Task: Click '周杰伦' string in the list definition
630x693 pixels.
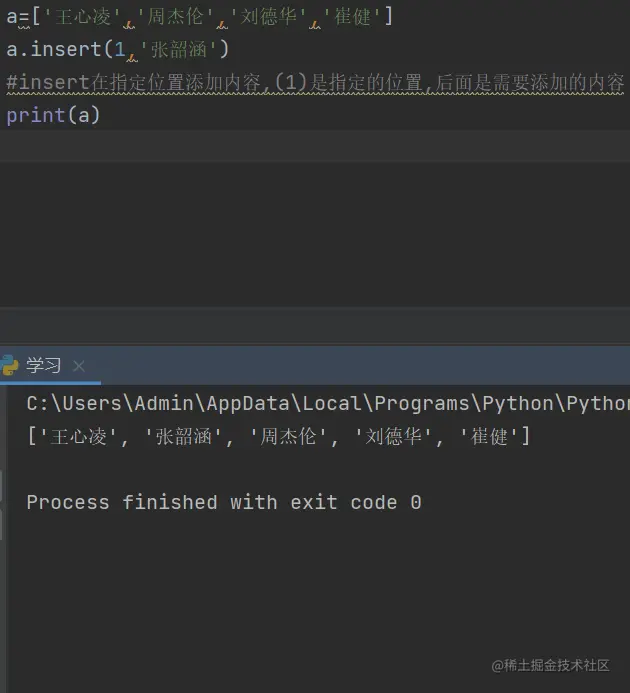Action: point(176,17)
